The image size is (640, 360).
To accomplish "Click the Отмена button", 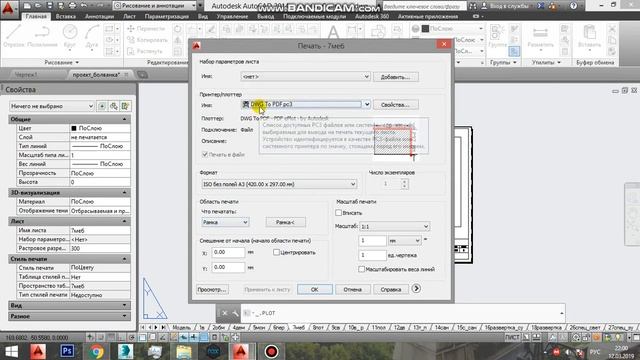I will pos(352,289).
